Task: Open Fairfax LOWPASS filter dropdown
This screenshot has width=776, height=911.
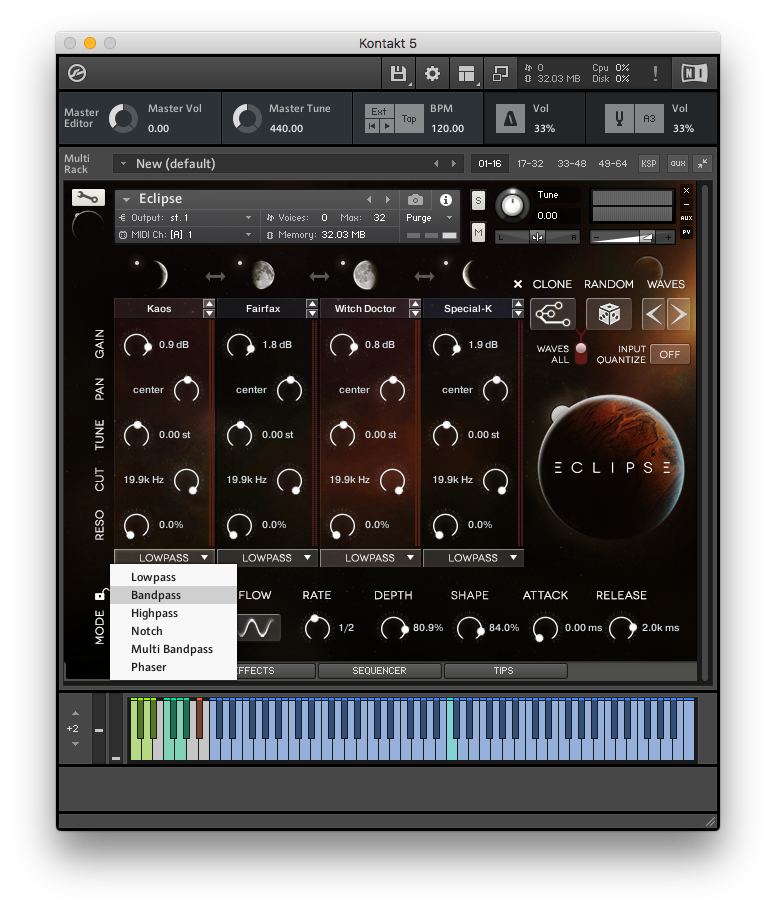Action: click(x=268, y=558)
